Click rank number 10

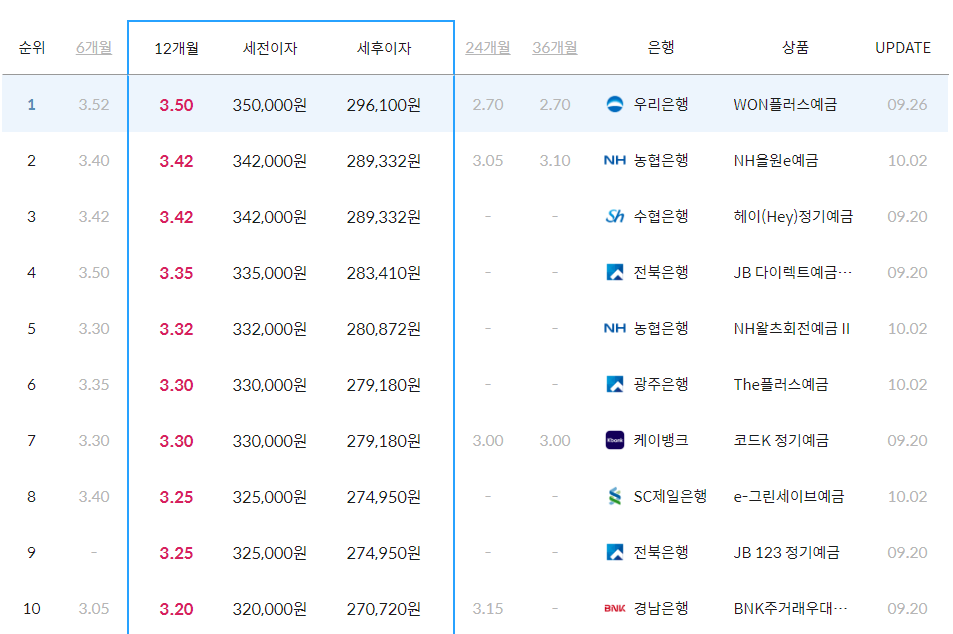pos(32,608)
